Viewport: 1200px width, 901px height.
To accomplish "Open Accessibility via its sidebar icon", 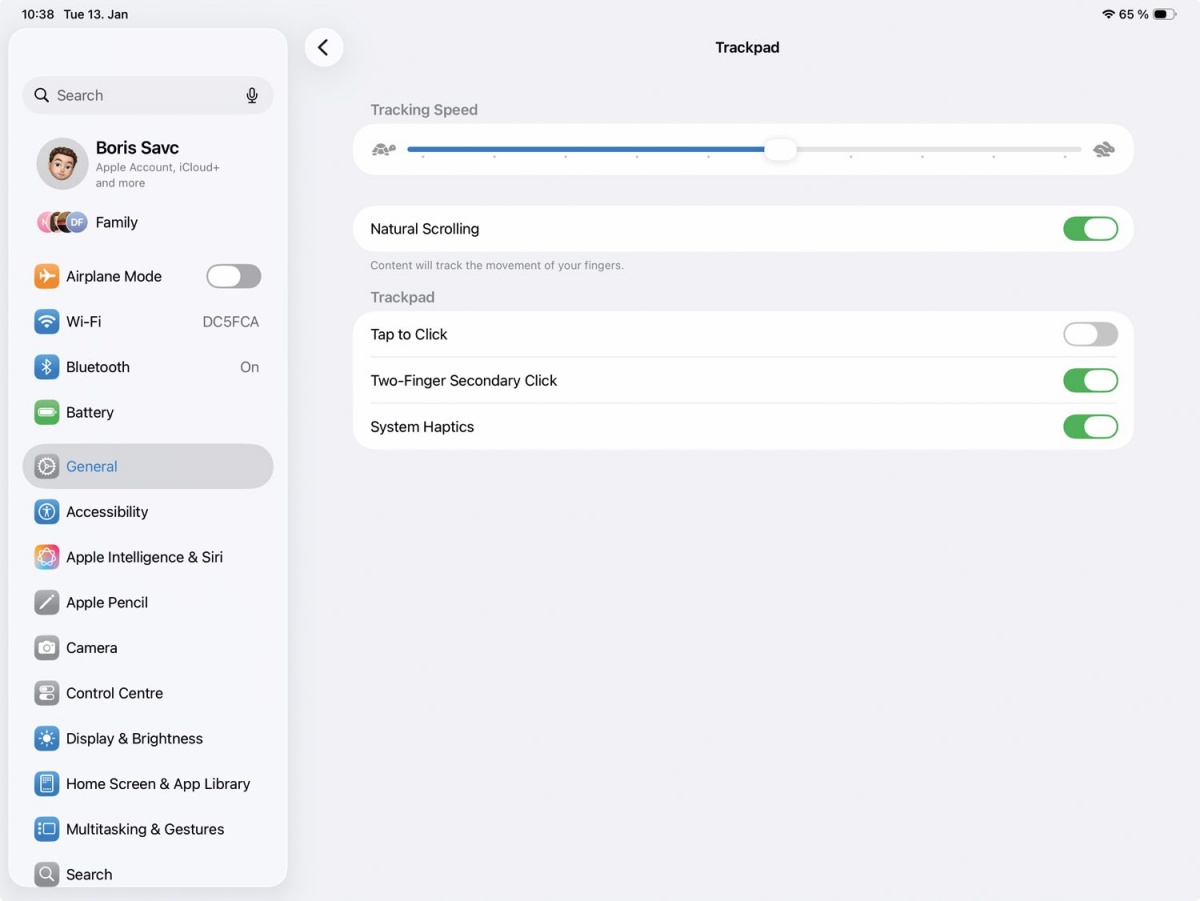I will coord(47,512).
